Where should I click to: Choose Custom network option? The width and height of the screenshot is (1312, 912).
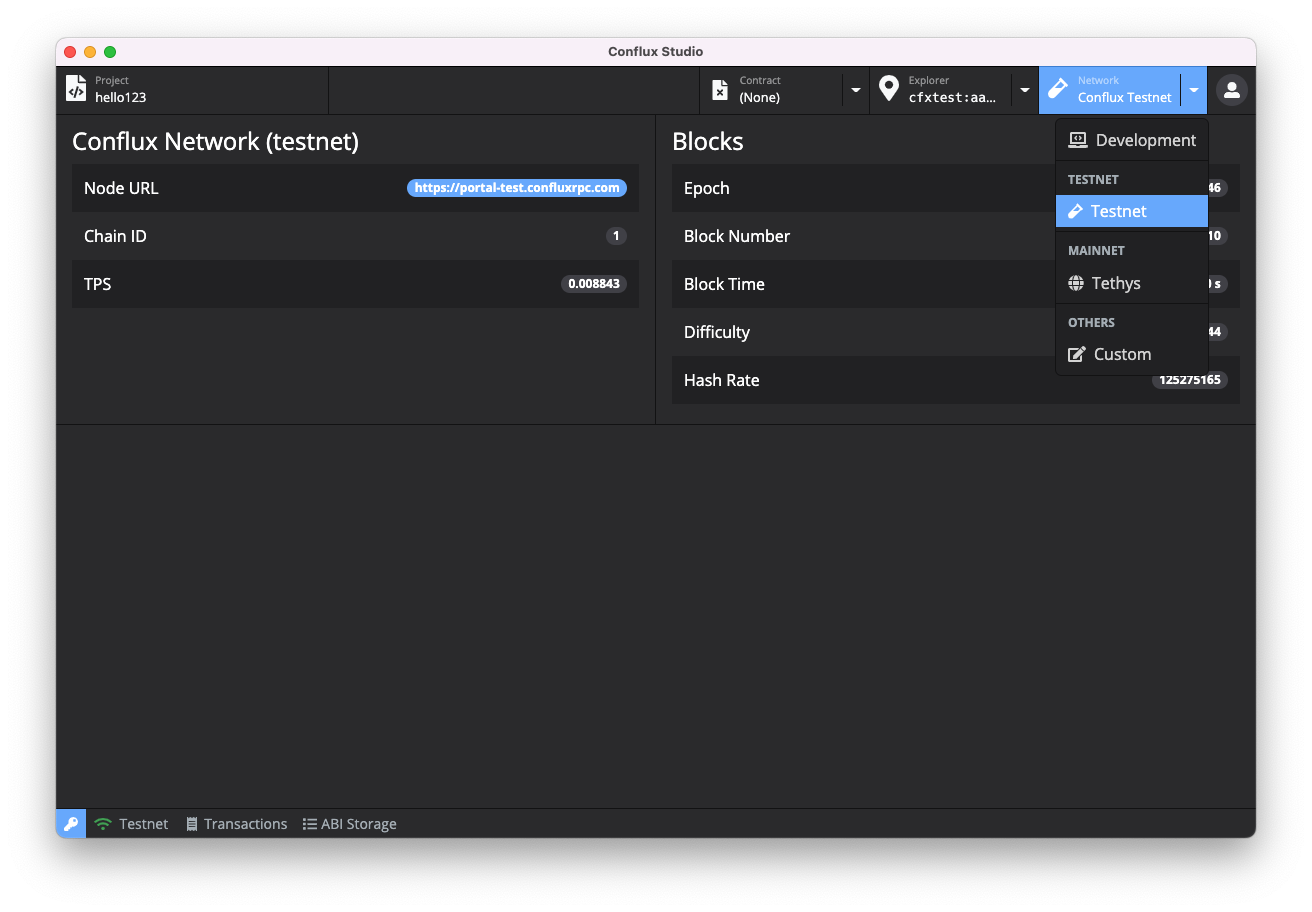[x=1132, y=354]
